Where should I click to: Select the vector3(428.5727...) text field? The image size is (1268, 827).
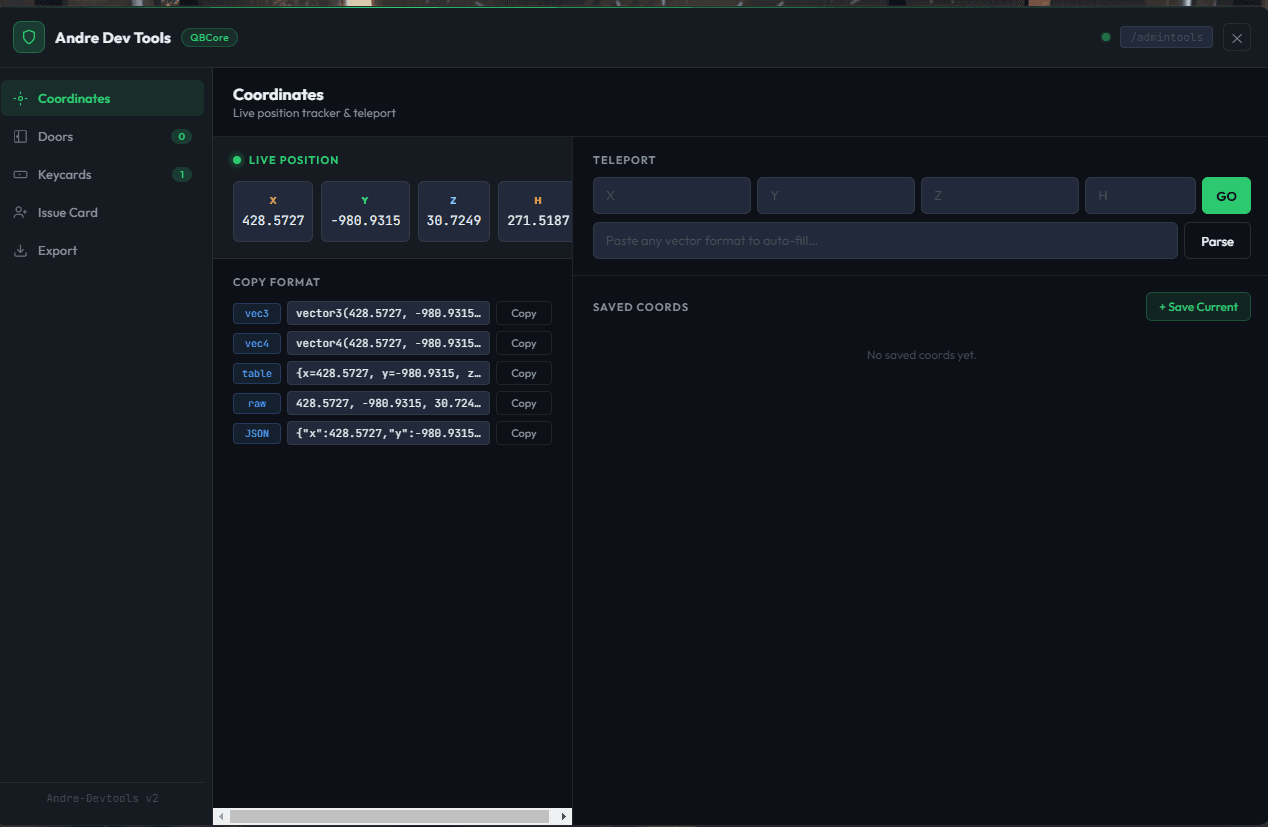388,313
